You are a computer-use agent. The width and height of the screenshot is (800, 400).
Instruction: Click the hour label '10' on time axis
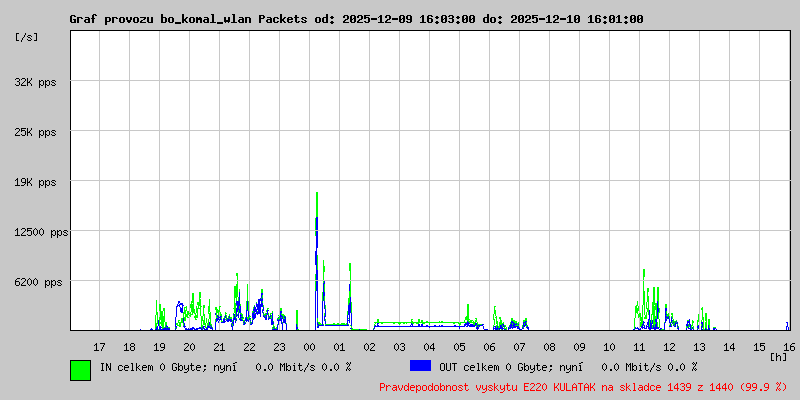[x=609, y=347]
